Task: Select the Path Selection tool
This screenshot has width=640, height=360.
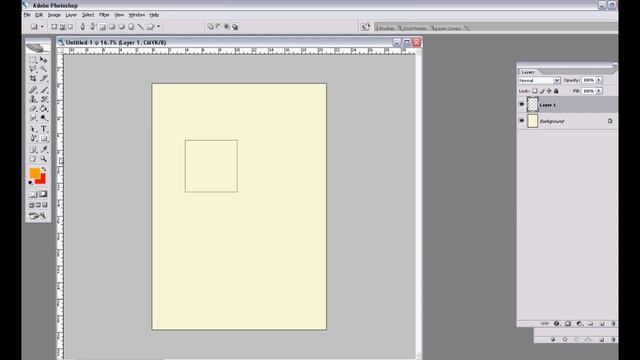Action: tap(33, 129)
